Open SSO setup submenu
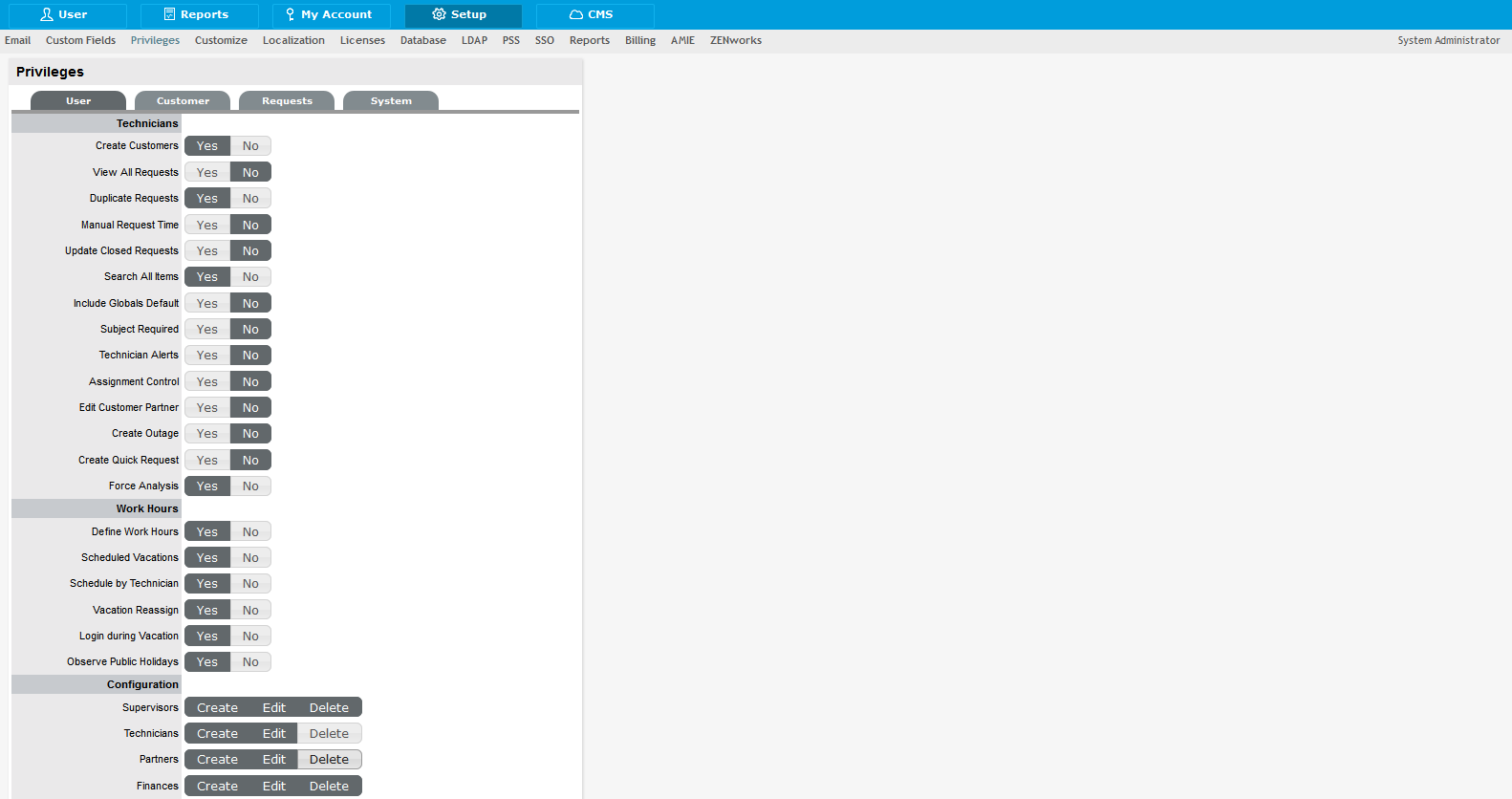The image size is (1512, 799). tap(545, 41)
